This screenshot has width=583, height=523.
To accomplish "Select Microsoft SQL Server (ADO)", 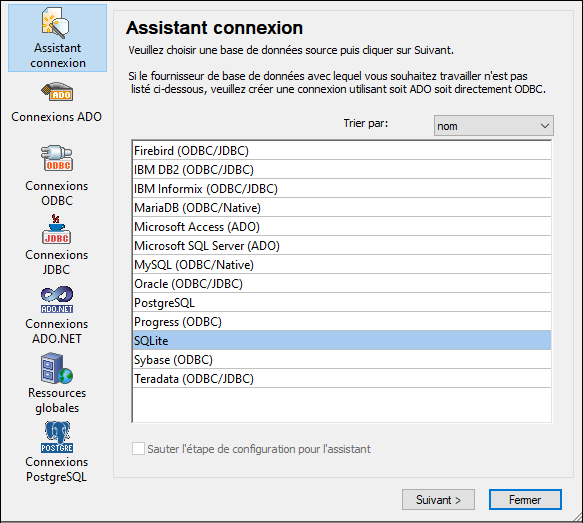I will [x=342, y=245].
